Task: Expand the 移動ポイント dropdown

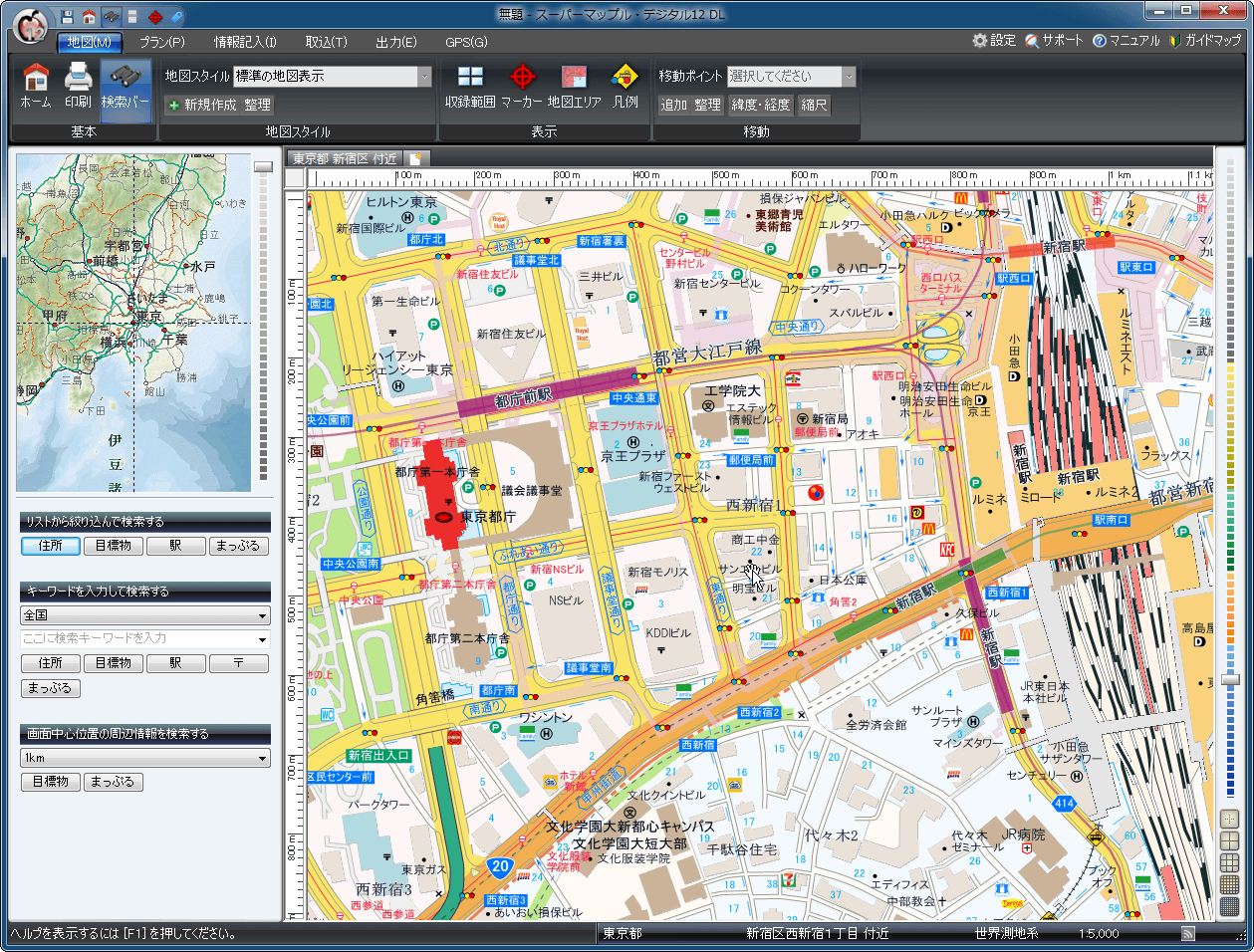Action: coord(849,77)
